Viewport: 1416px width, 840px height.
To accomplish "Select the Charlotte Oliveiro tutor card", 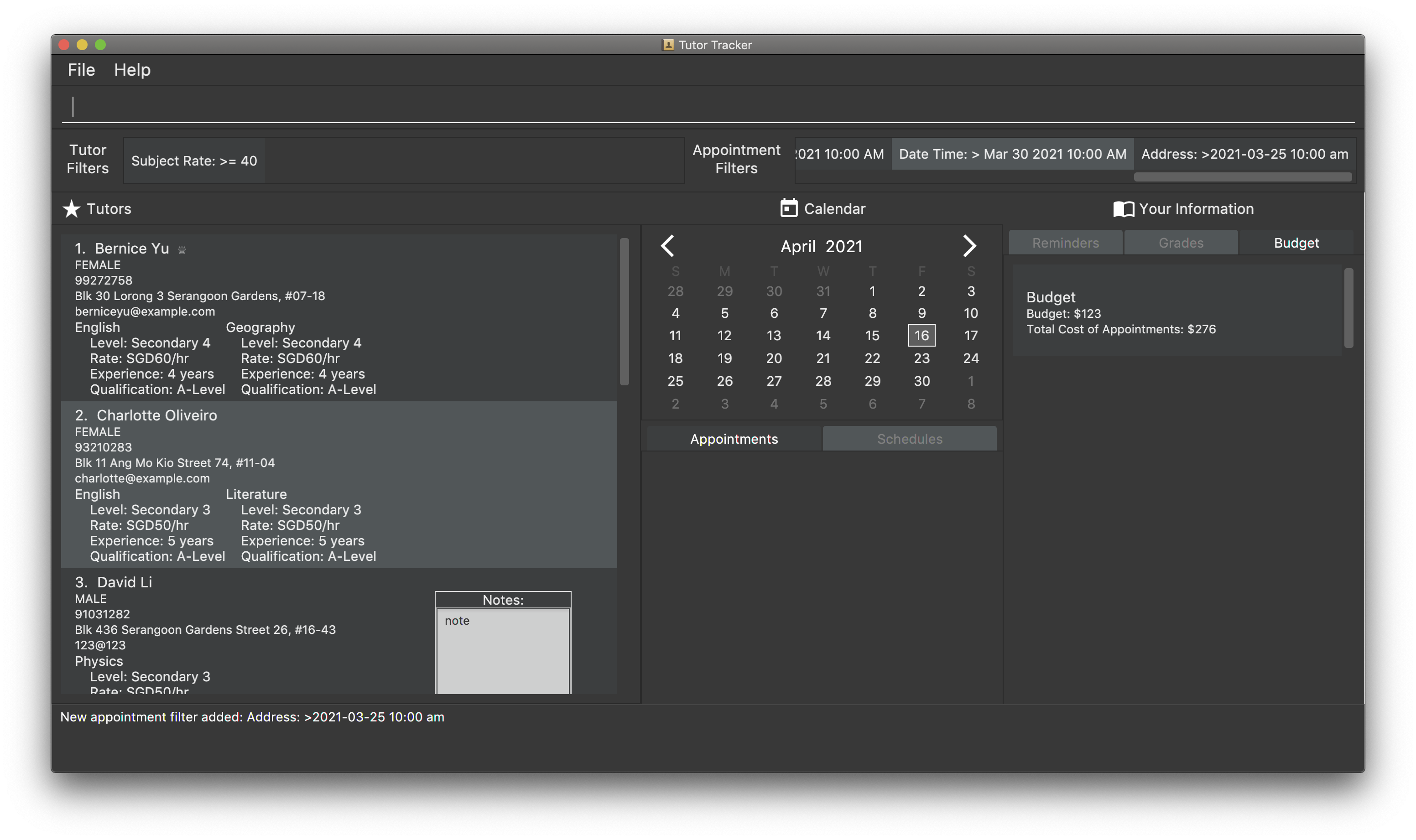I will pyautogui.click(x=339, y=485).
